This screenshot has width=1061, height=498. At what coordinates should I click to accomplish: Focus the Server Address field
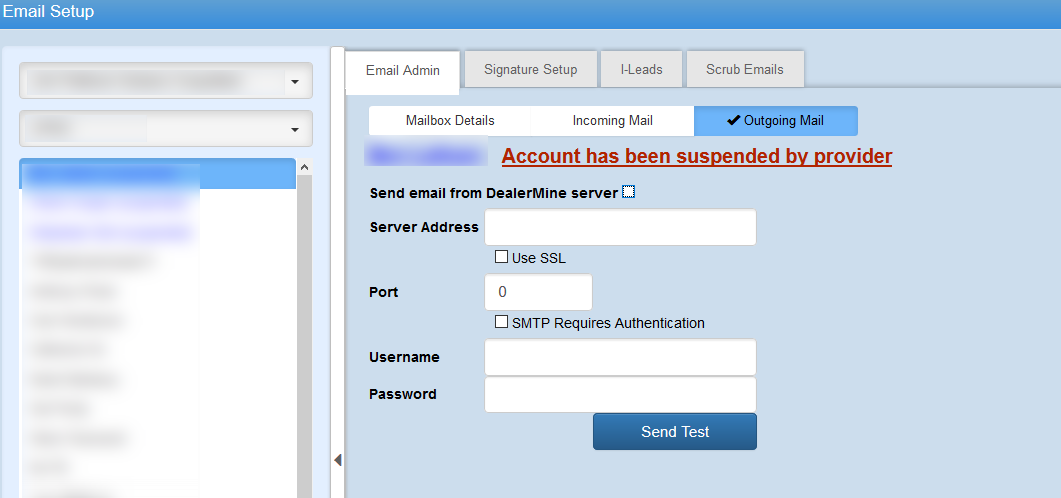pyautogui.click(x=620, y=227)
